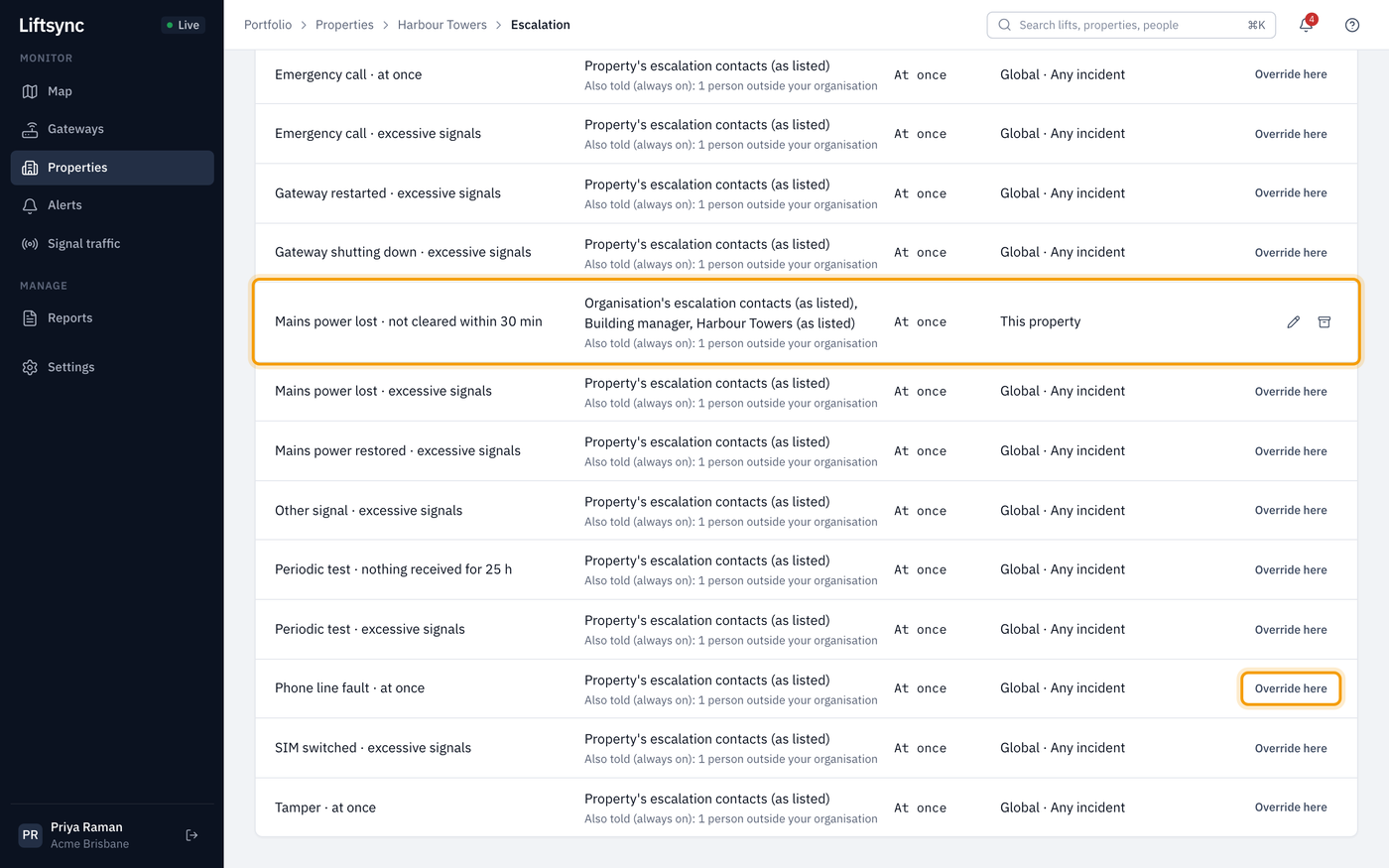Open the help question mark icon
The height and width of the screenshot is (868, 1389).
pyautogui.click(x=1352, y=25)
